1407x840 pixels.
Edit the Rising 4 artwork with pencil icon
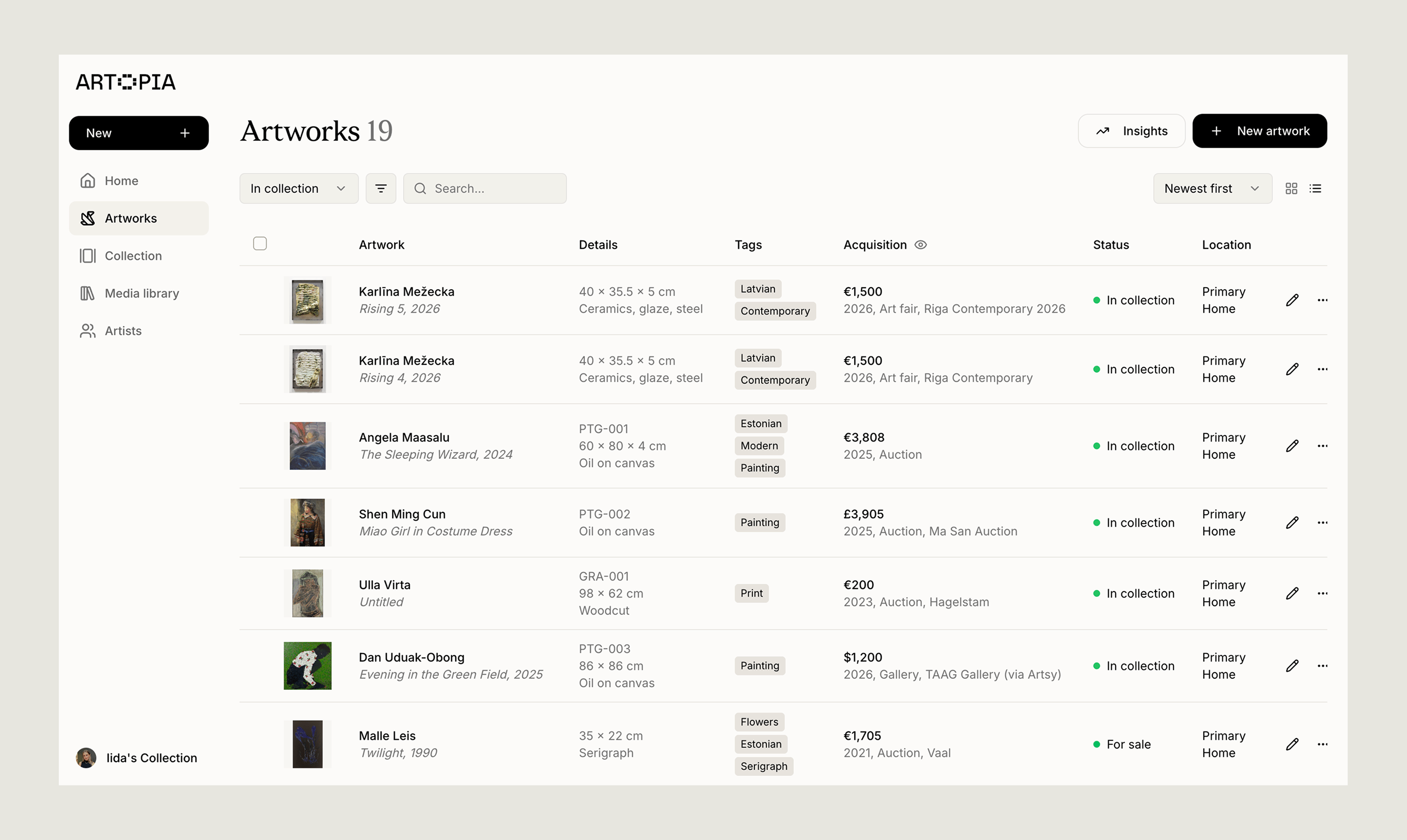coord(1292,369)
